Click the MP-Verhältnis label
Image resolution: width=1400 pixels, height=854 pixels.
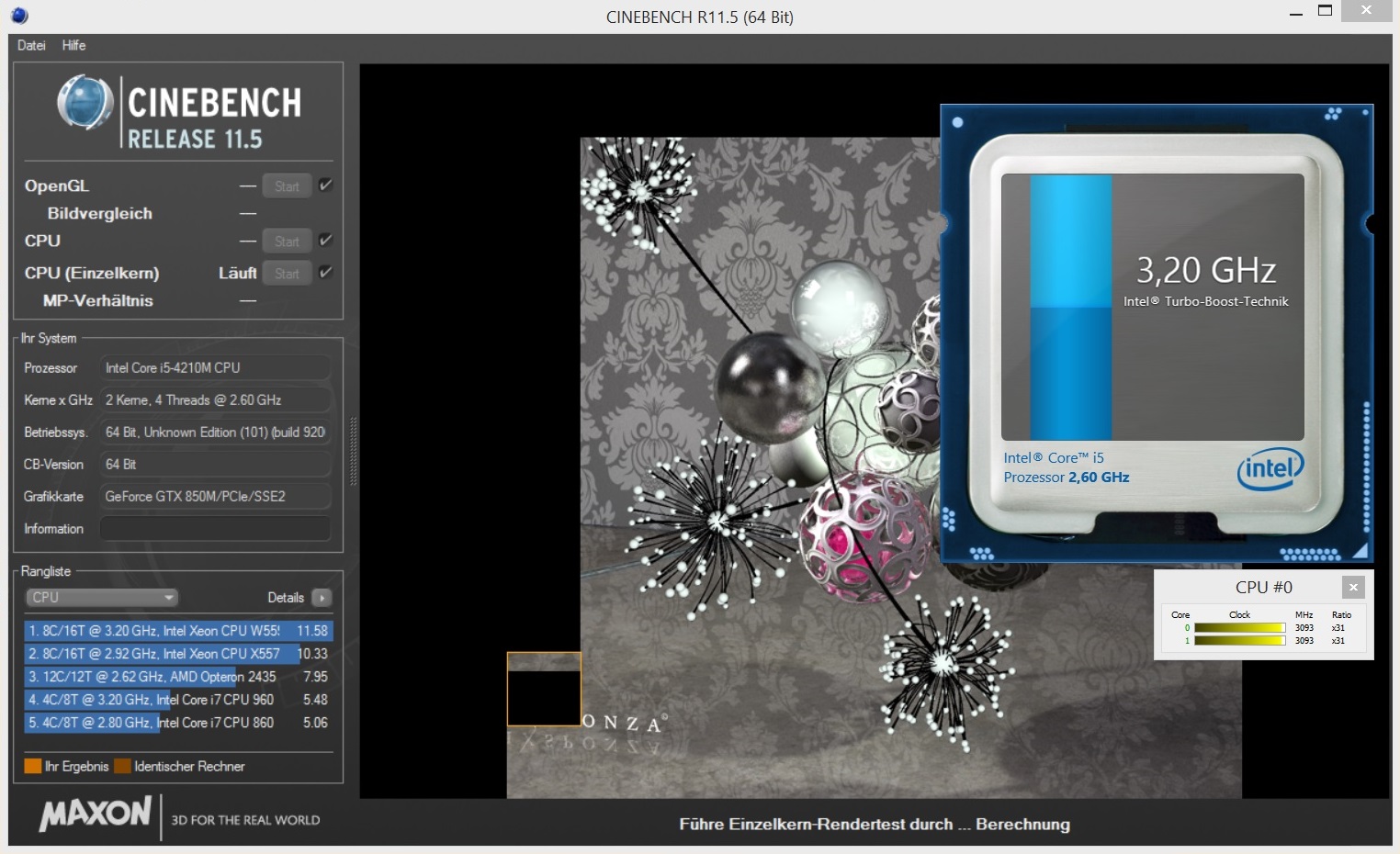(98, 300)
